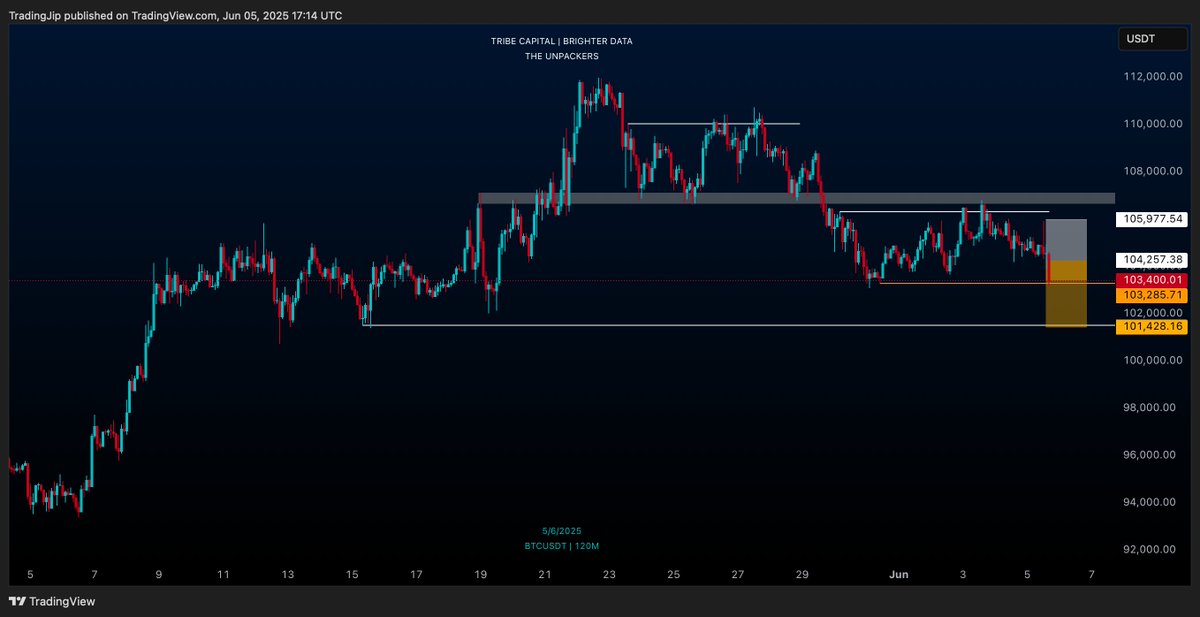
Task: Click the orange 103,285.71 price label
Action: pyautogui.click(x=1152, y=296)
